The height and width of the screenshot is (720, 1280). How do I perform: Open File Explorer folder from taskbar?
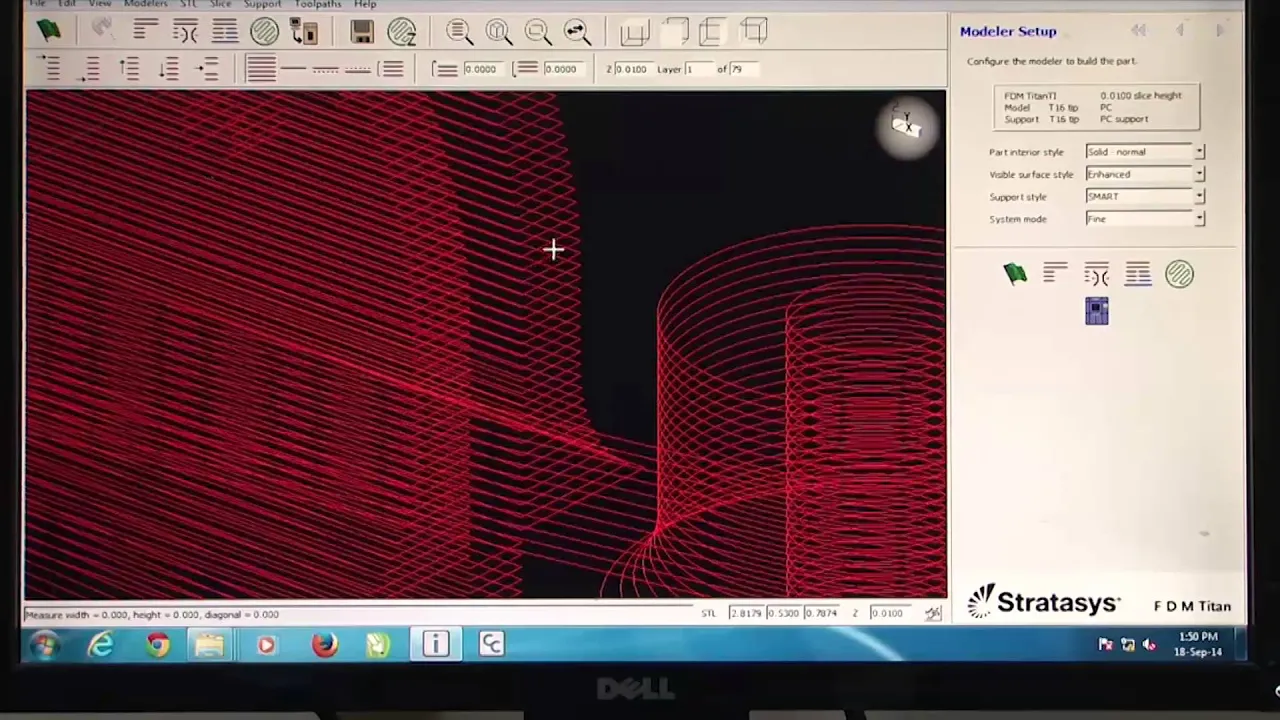point(209,646)
